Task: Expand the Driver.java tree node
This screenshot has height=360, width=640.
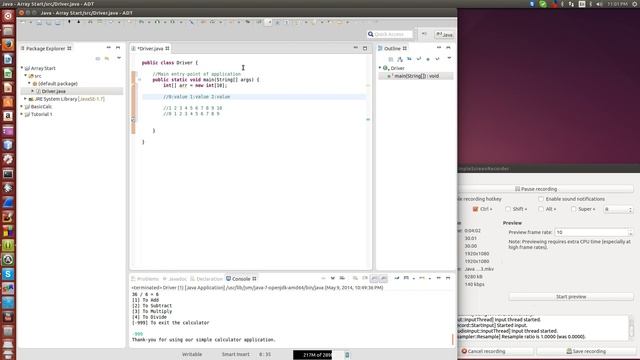Action: click(33, 91)
